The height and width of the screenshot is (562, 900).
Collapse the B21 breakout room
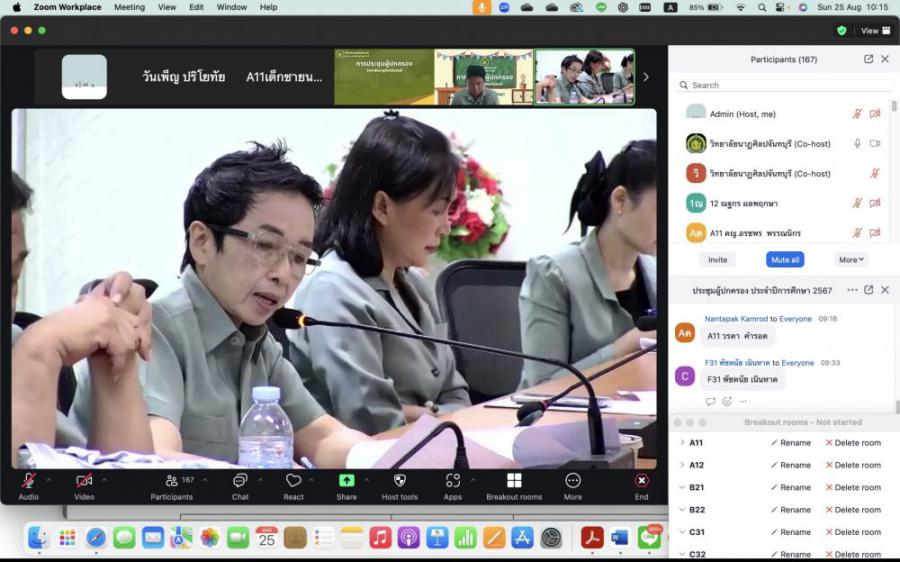[x=682, y=487]
